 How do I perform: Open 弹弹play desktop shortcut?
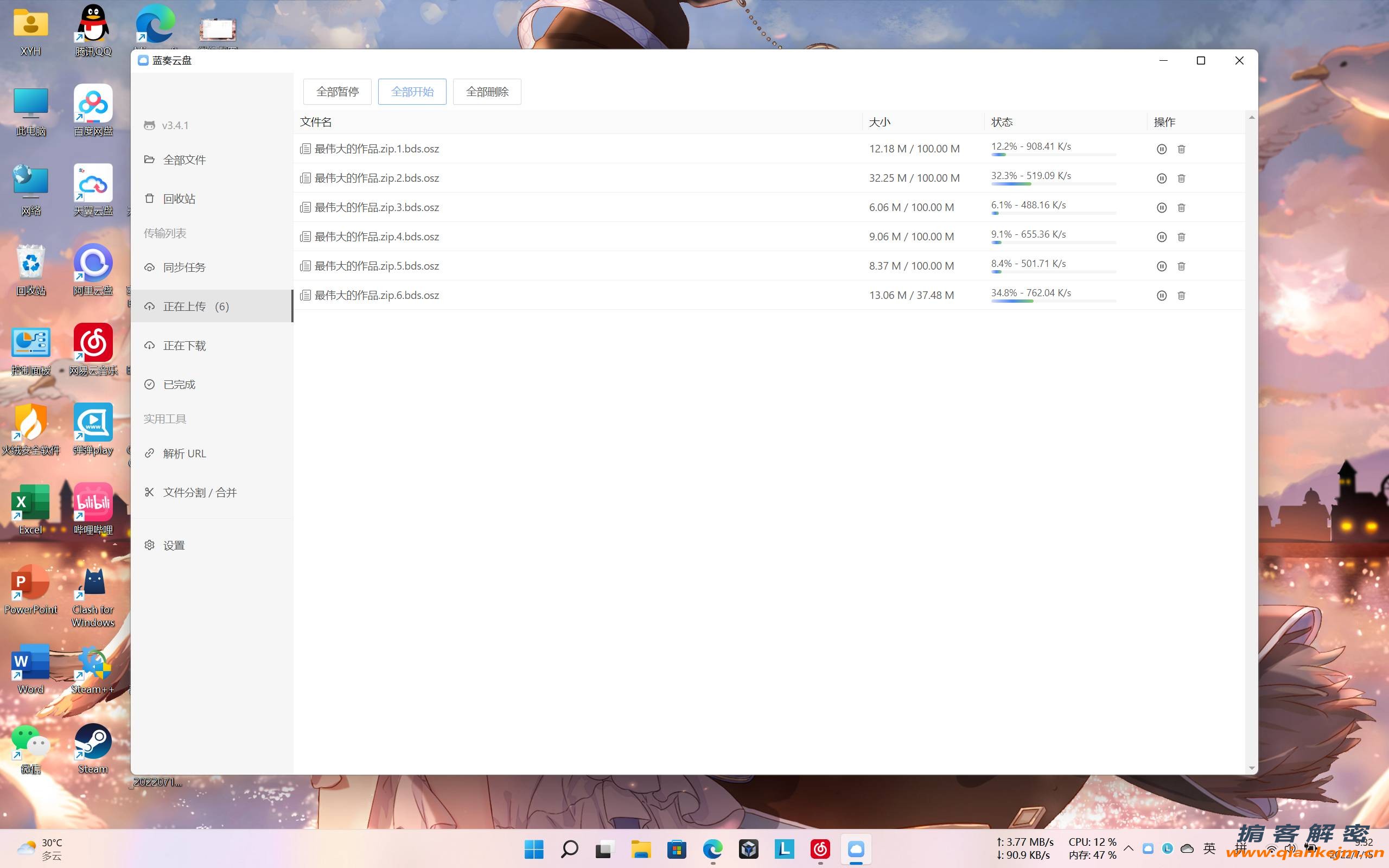click(x=93, y=430)
